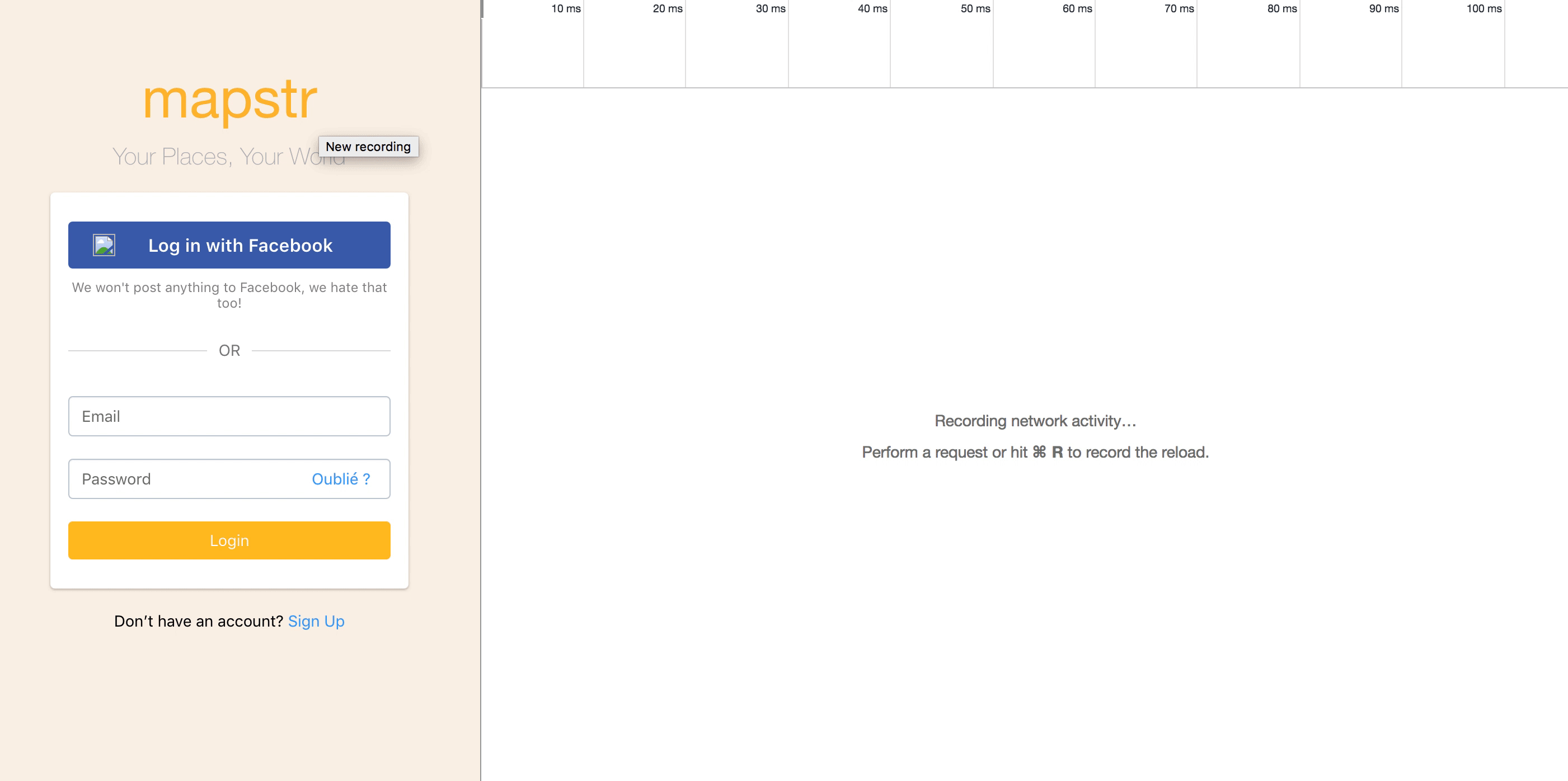Follow the Sign Up link
1568x781 pixels.
tap(316, 621)
